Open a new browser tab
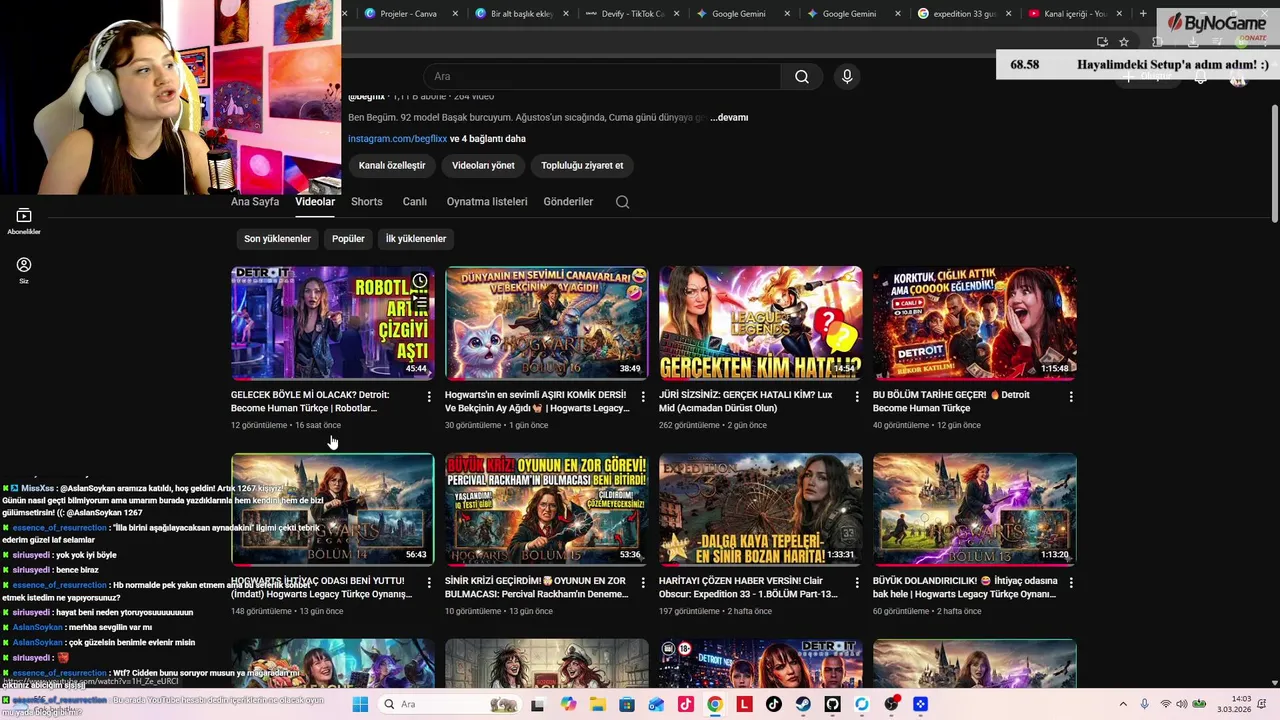This screenshot has width=1280, height=720. pyautogui.click(x=1143, y=14)
